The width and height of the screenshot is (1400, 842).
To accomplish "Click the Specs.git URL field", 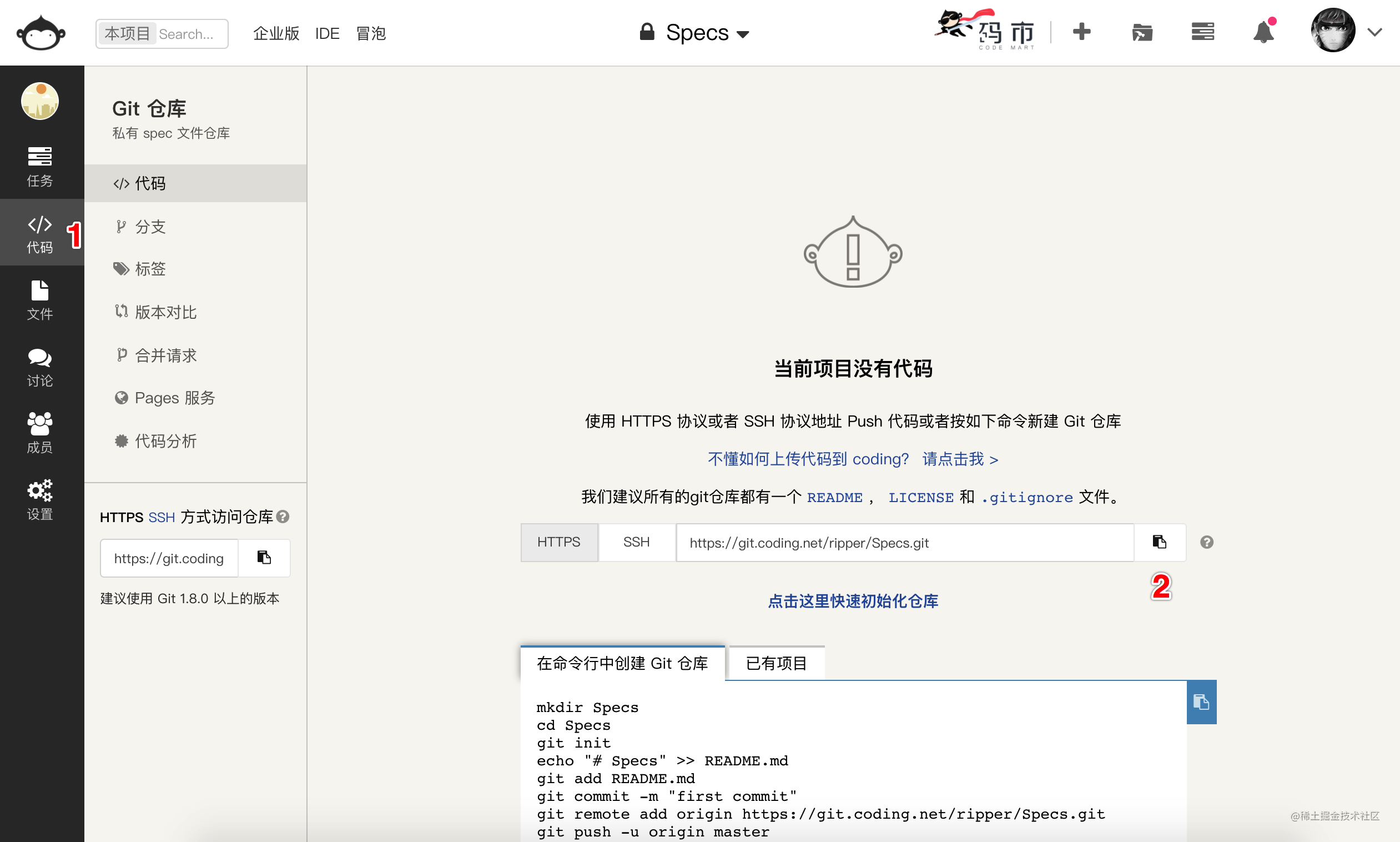I will coord(905,543).
